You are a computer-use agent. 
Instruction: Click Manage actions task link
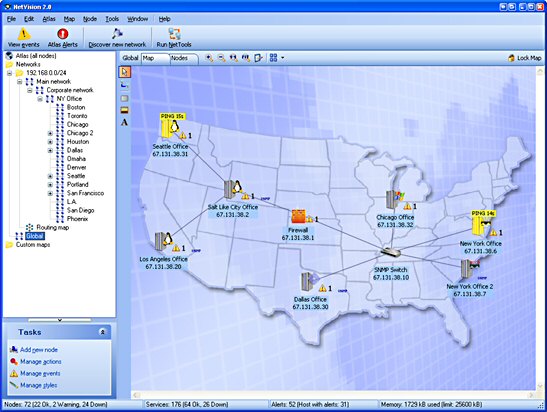[x=40, y=362]
